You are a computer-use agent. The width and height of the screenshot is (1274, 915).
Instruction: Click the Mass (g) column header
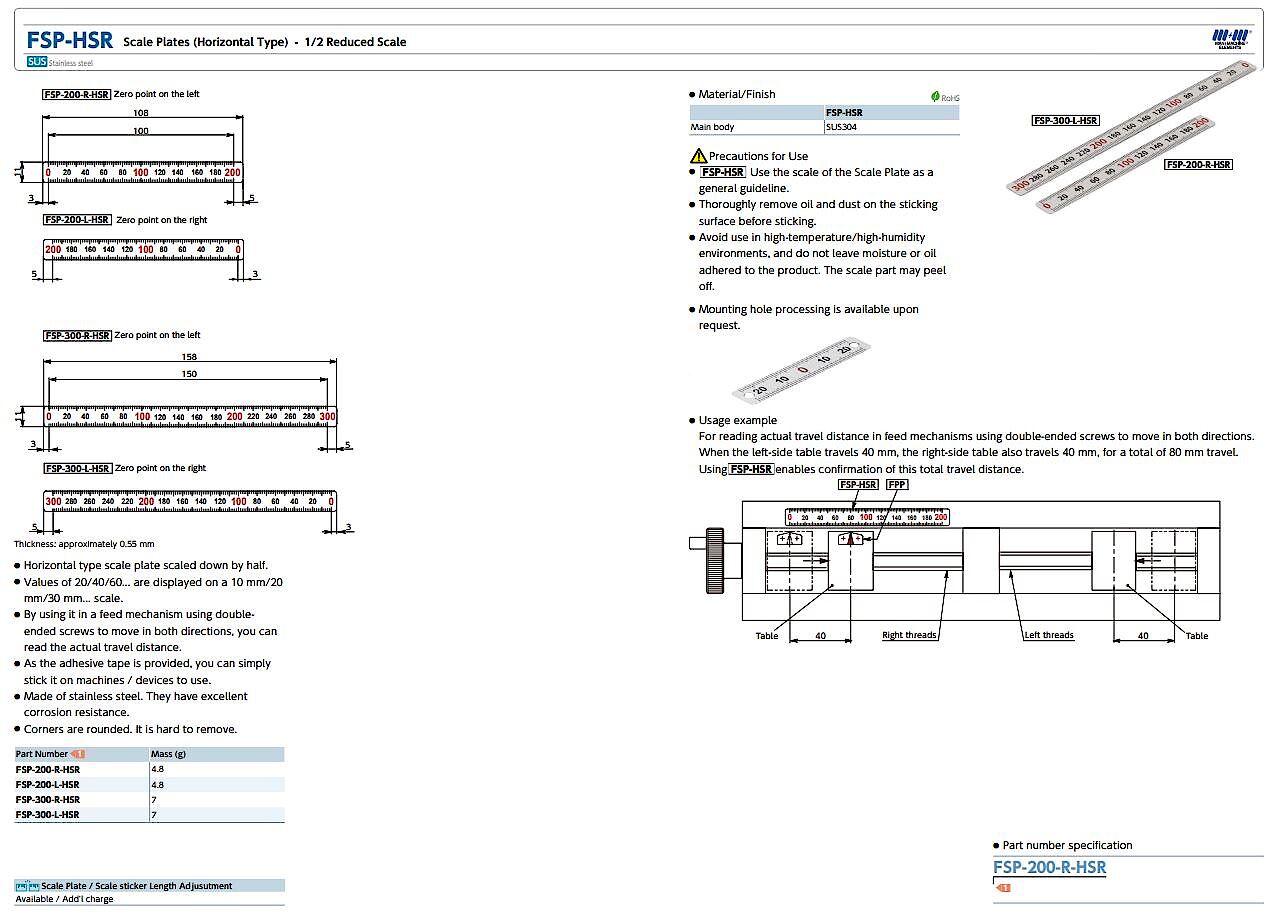168,754
